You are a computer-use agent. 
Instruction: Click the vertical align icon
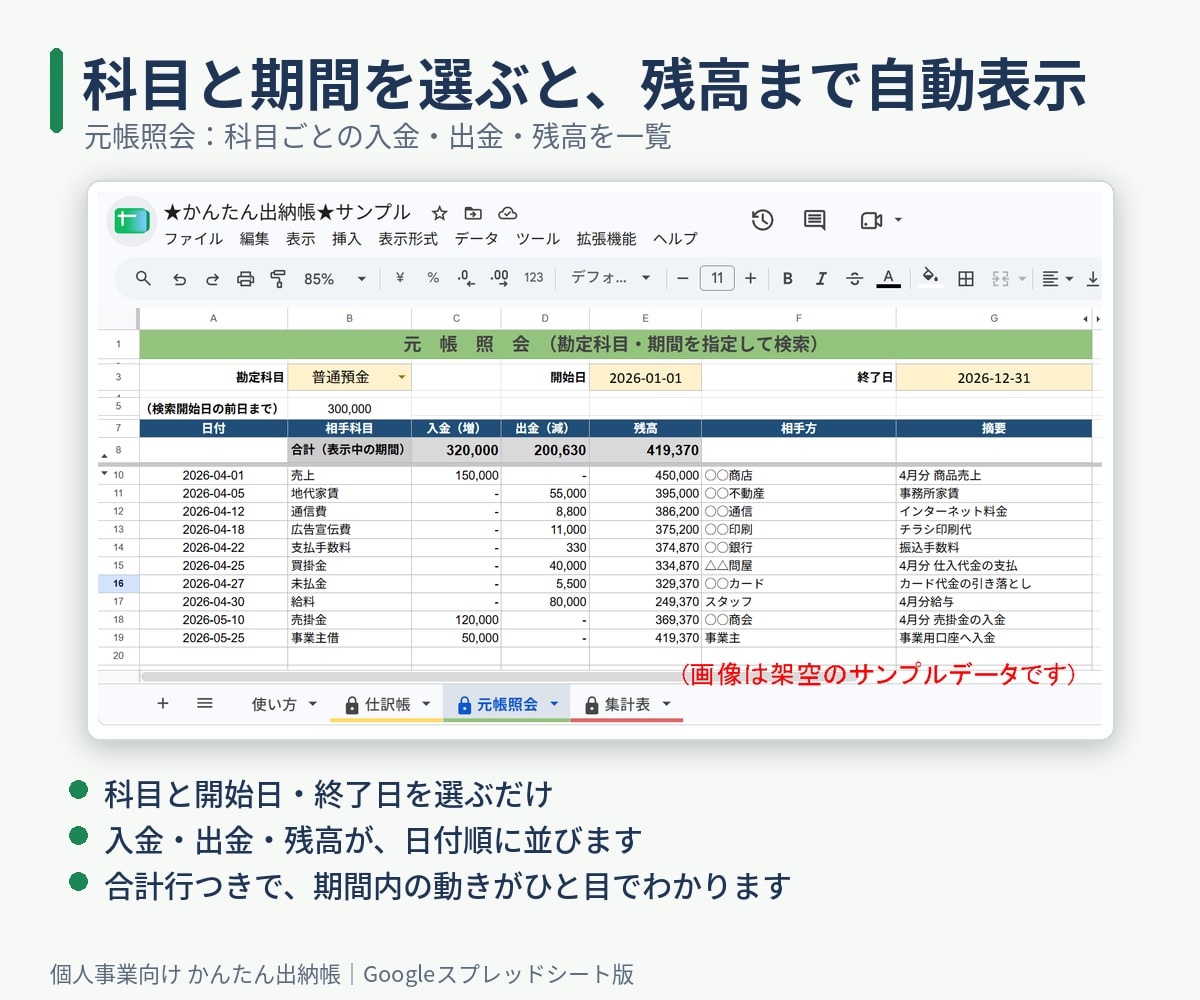pos(1093,279)
